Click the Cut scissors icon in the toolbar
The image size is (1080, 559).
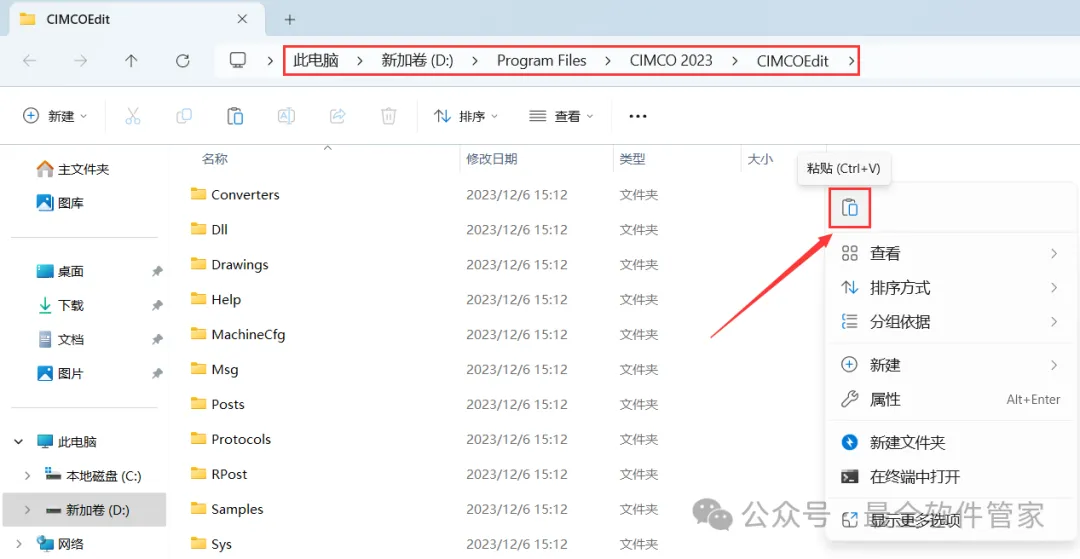pyautogui.click(x=133, y=116)
